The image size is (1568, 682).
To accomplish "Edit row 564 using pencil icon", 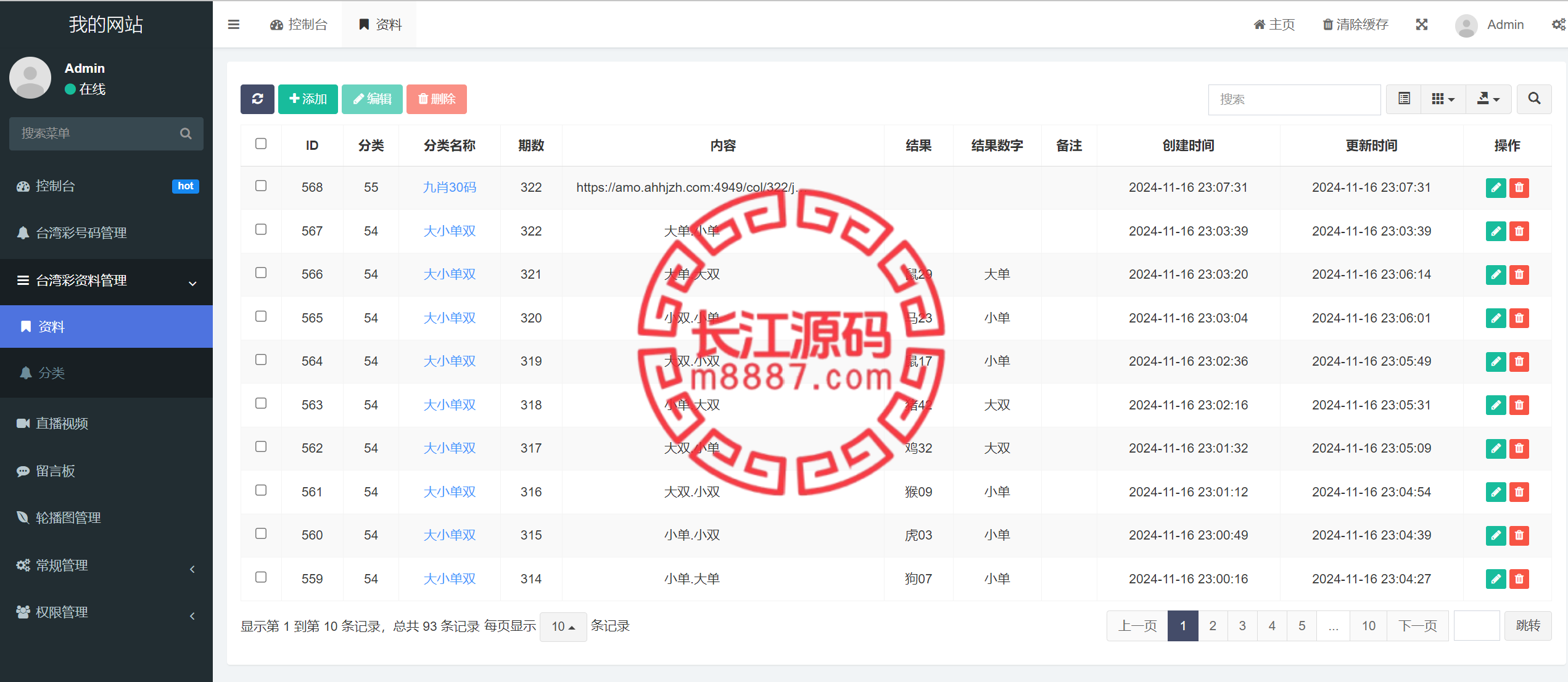I will (1496, 361).
